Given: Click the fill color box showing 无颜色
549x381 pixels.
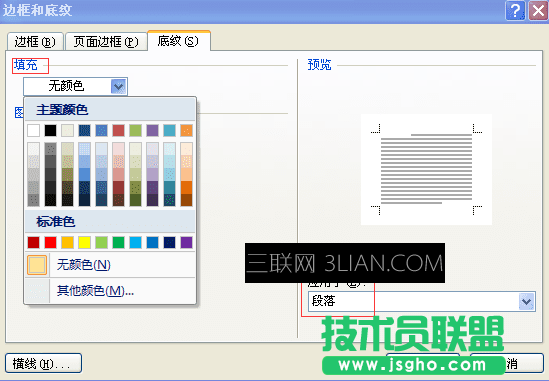Looking at the screenshot, I should [x=75, y=86].
